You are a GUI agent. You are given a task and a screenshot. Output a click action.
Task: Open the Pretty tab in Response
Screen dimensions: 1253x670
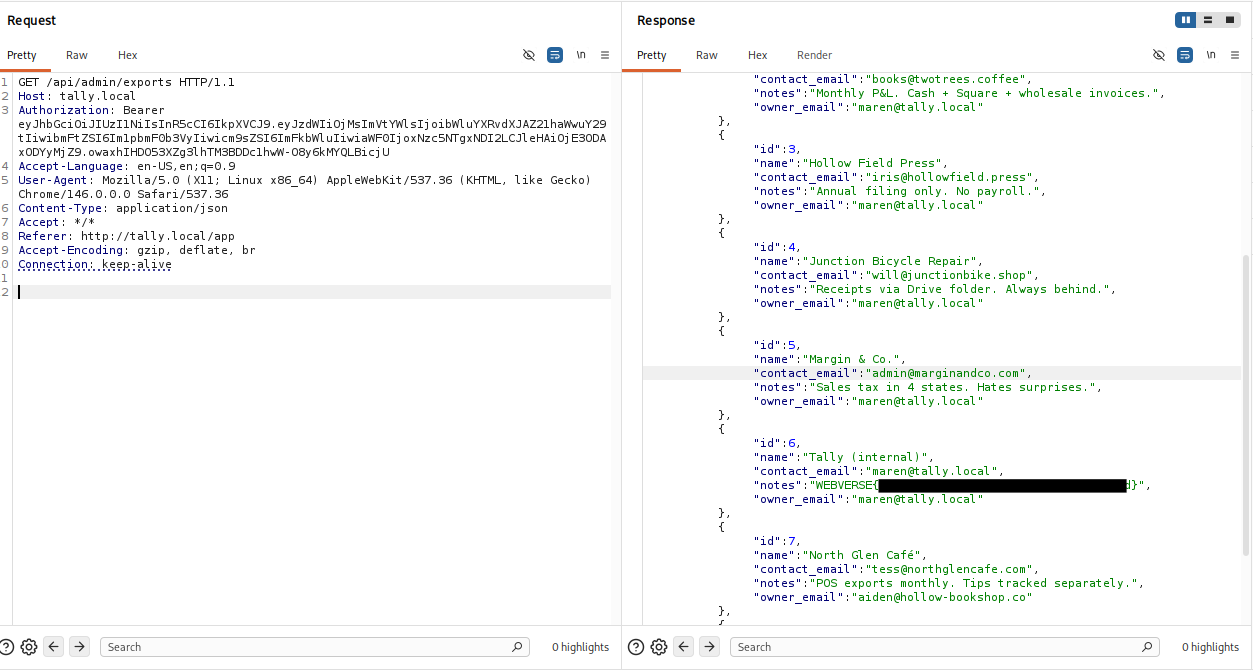click(x=652, y=55)
